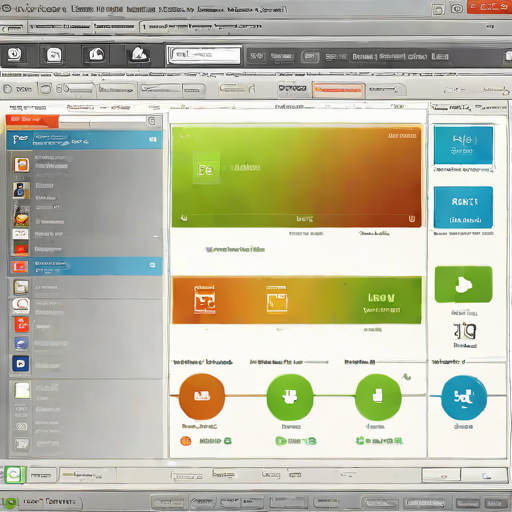Expand the small arrow at sidebar list edge

pyautogui.click(x=156, y=236)
